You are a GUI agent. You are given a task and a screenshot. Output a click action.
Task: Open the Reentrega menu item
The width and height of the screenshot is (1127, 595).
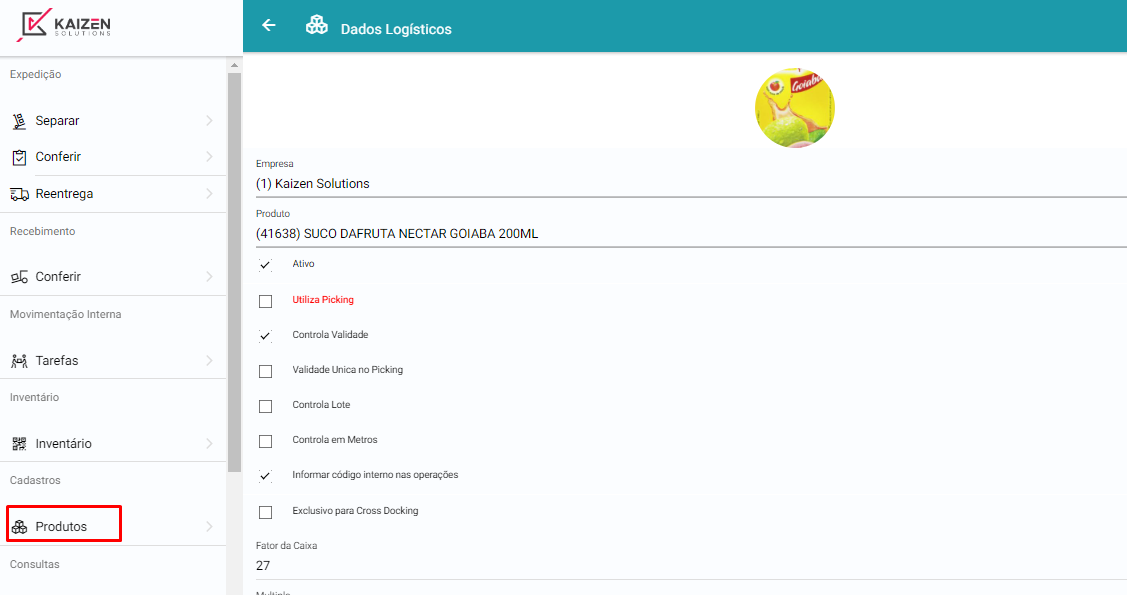(x=113, y=194)
